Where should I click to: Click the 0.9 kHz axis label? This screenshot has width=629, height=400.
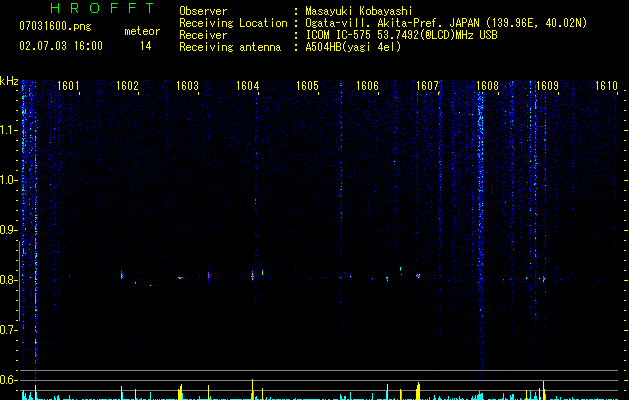tap(9, 230)
